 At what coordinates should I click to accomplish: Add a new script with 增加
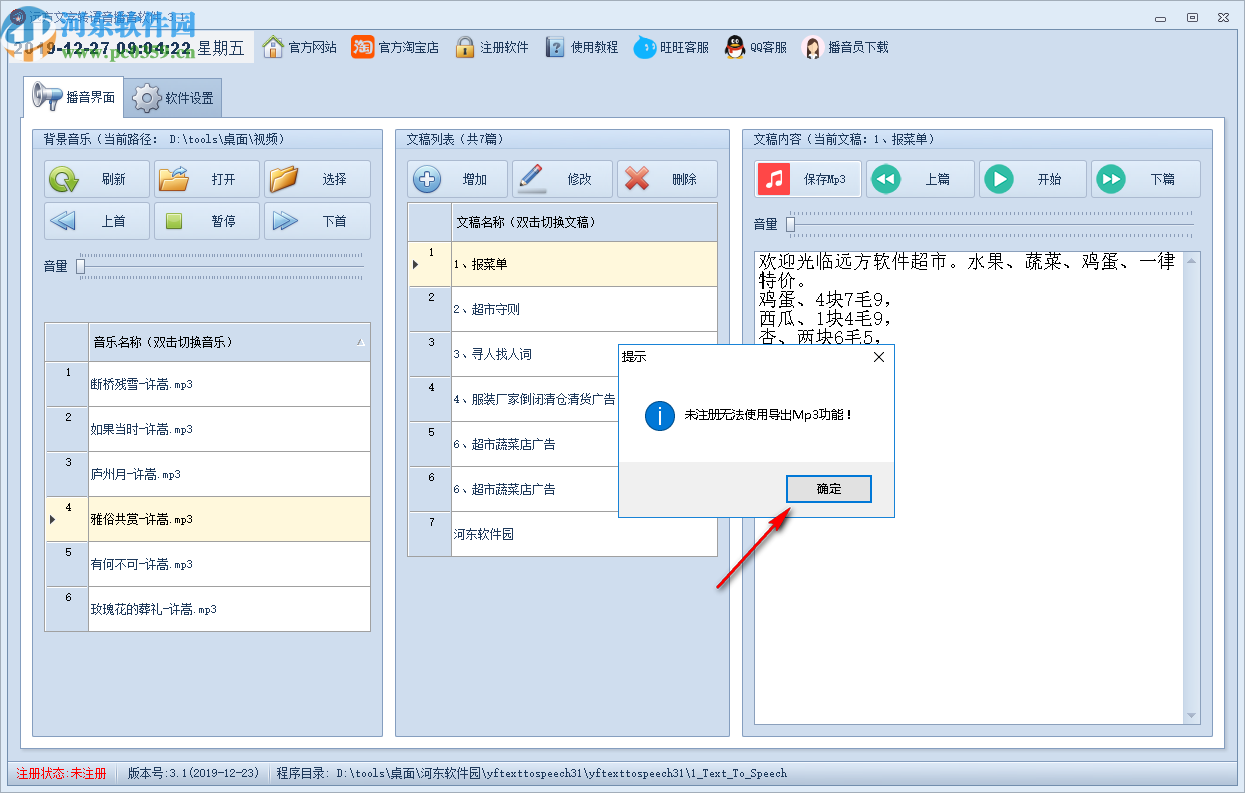click(458, 180)
